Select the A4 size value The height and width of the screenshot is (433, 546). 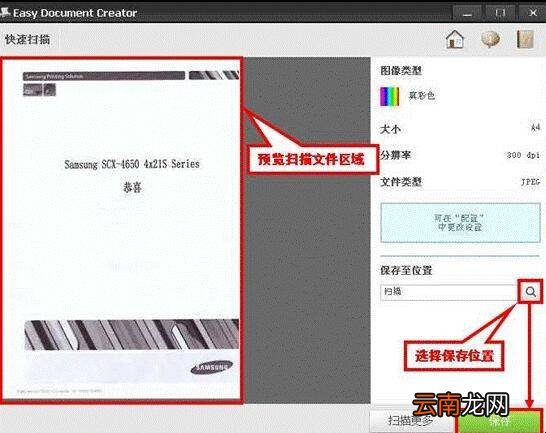[x=535, y=127]
